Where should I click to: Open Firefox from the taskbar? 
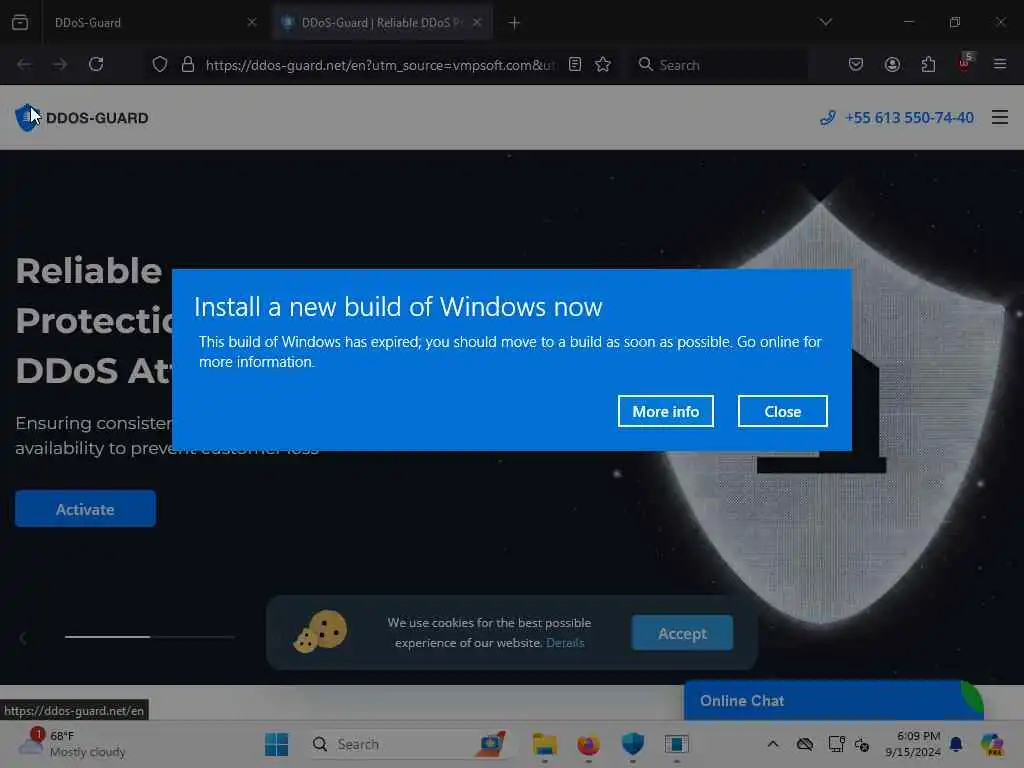588,744
